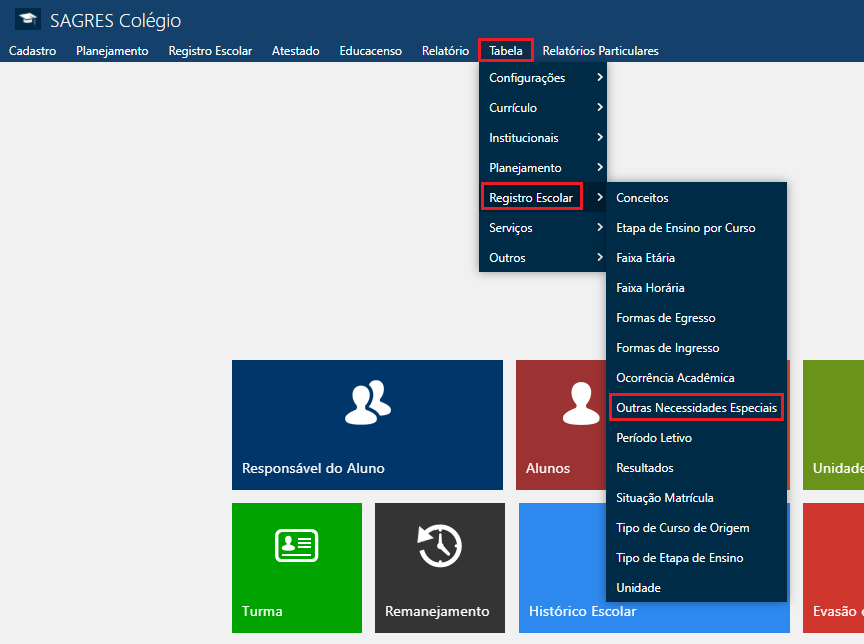Click the person silhouette icon on Alunos tile
This screenshot has height=644, width=864.
point(580,402)
